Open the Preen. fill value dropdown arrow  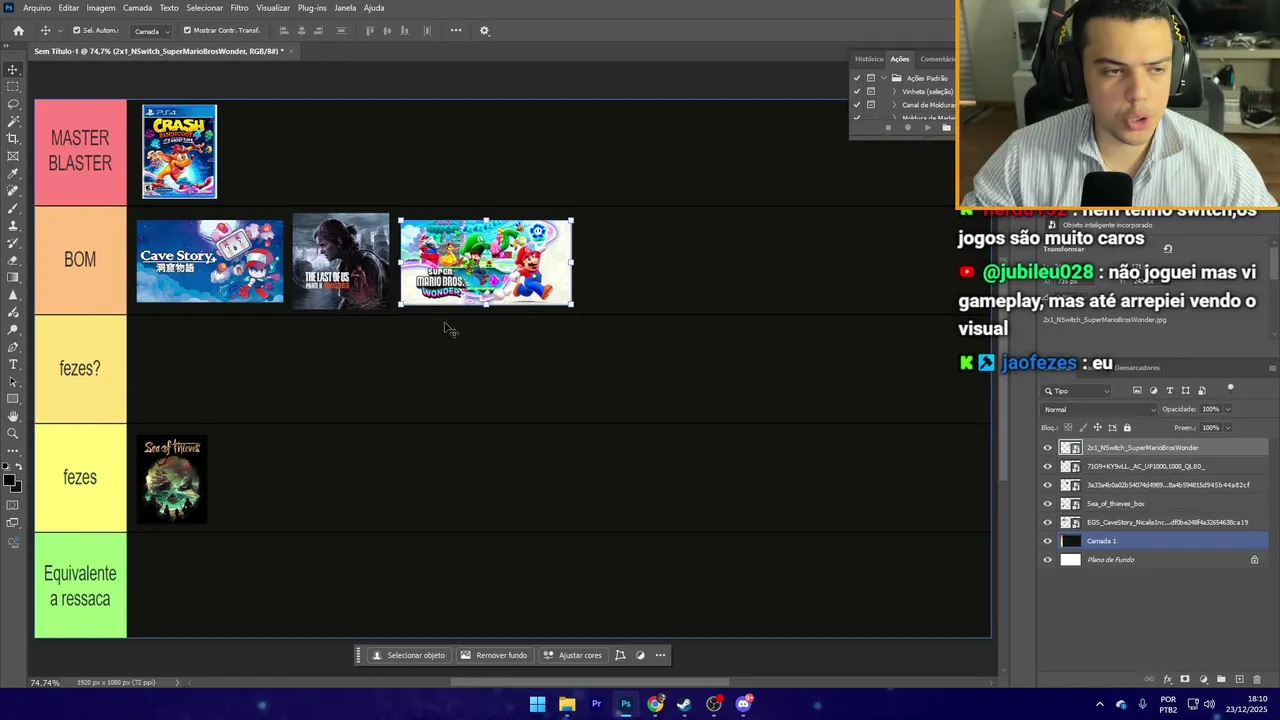1228,428
